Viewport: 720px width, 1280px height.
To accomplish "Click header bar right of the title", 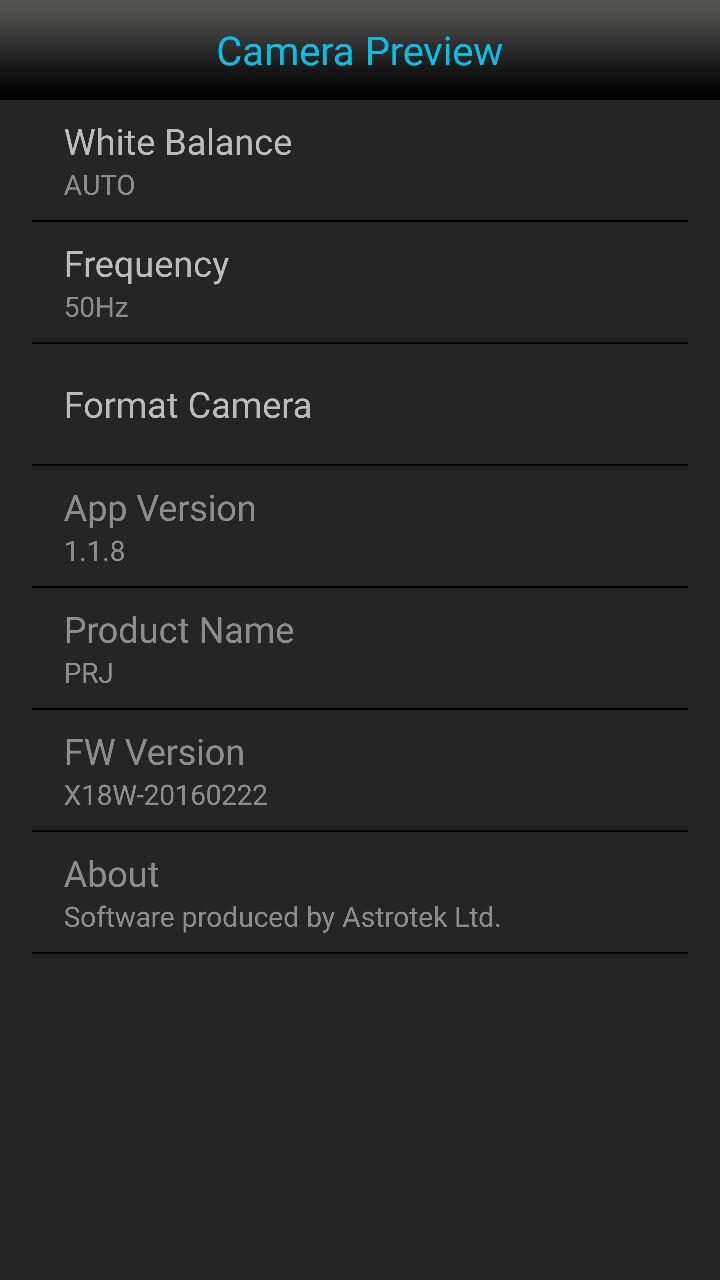I will [620, 51].
